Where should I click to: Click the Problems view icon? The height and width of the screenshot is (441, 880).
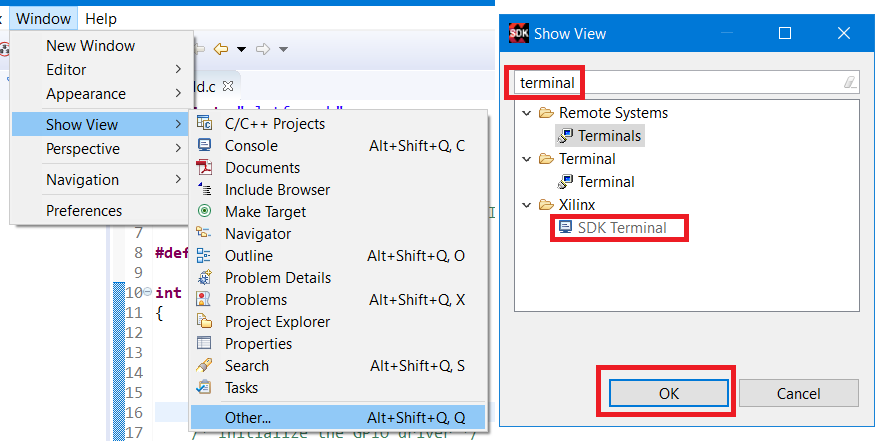[205, 300]
